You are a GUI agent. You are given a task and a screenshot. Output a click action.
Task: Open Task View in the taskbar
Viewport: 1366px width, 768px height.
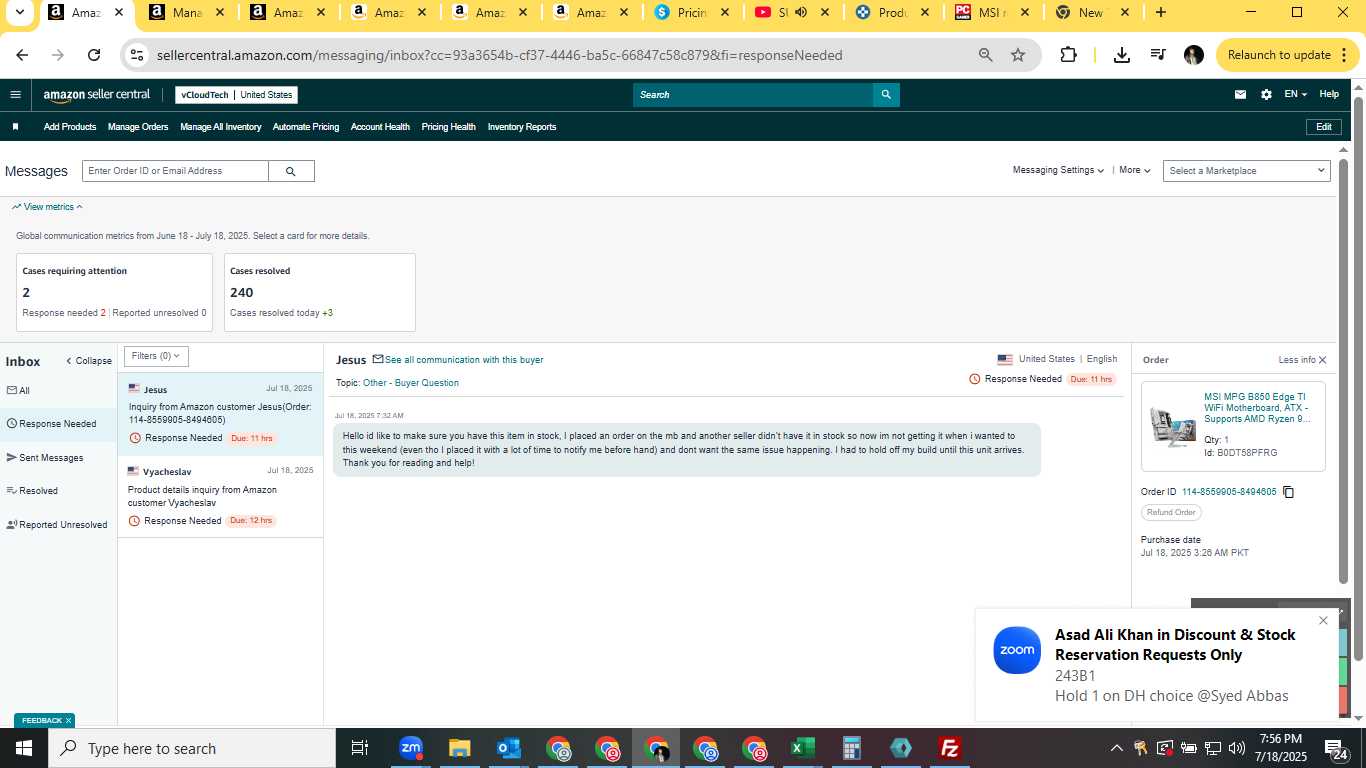click(360, 748)
